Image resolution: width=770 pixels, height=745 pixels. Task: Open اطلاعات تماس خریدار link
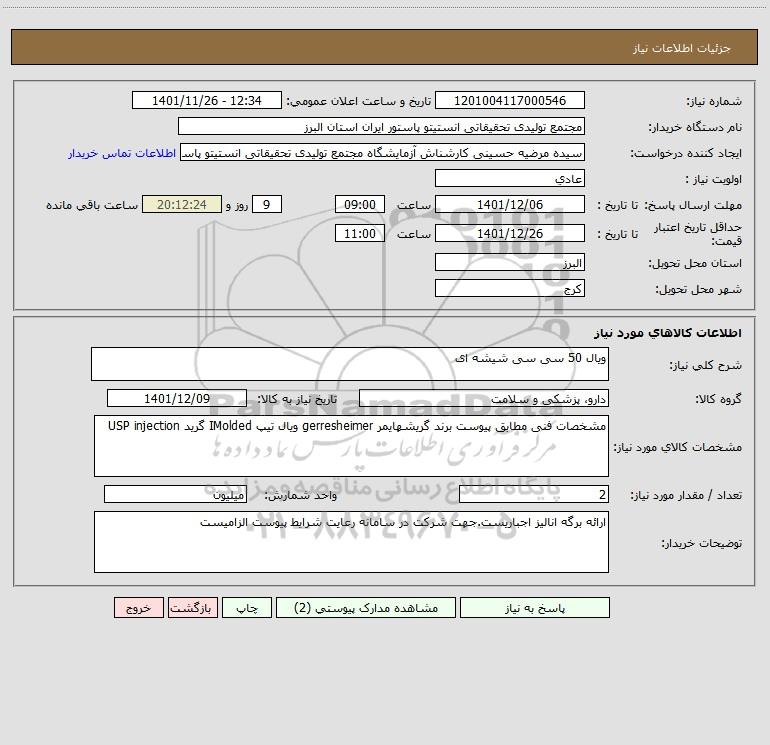[122, 153]
